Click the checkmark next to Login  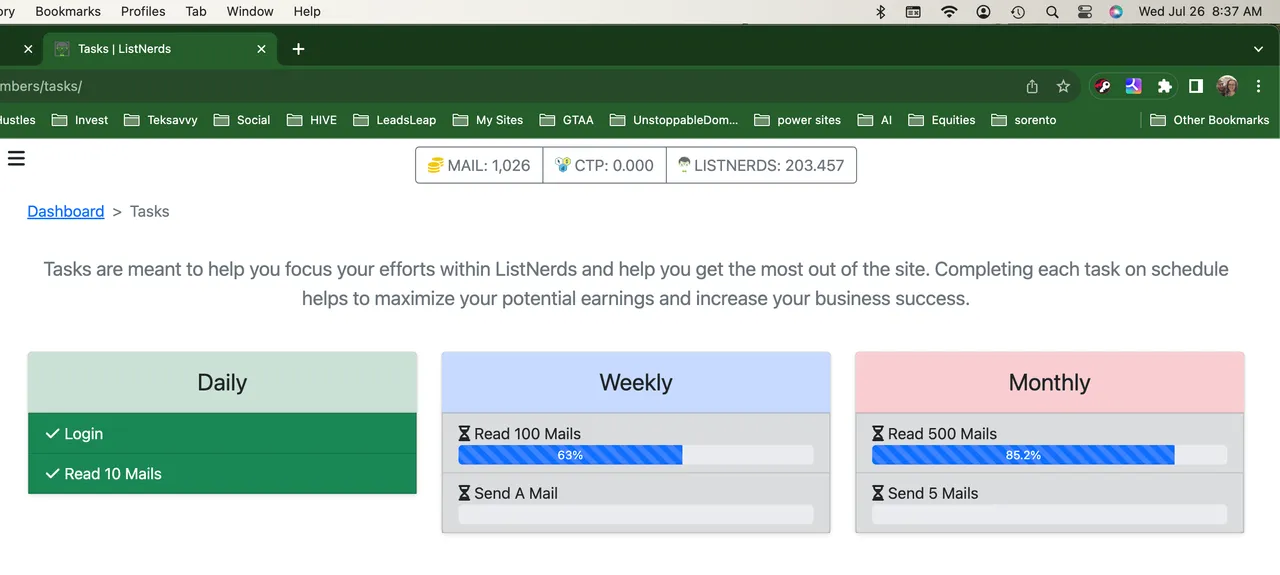(52, 434)
